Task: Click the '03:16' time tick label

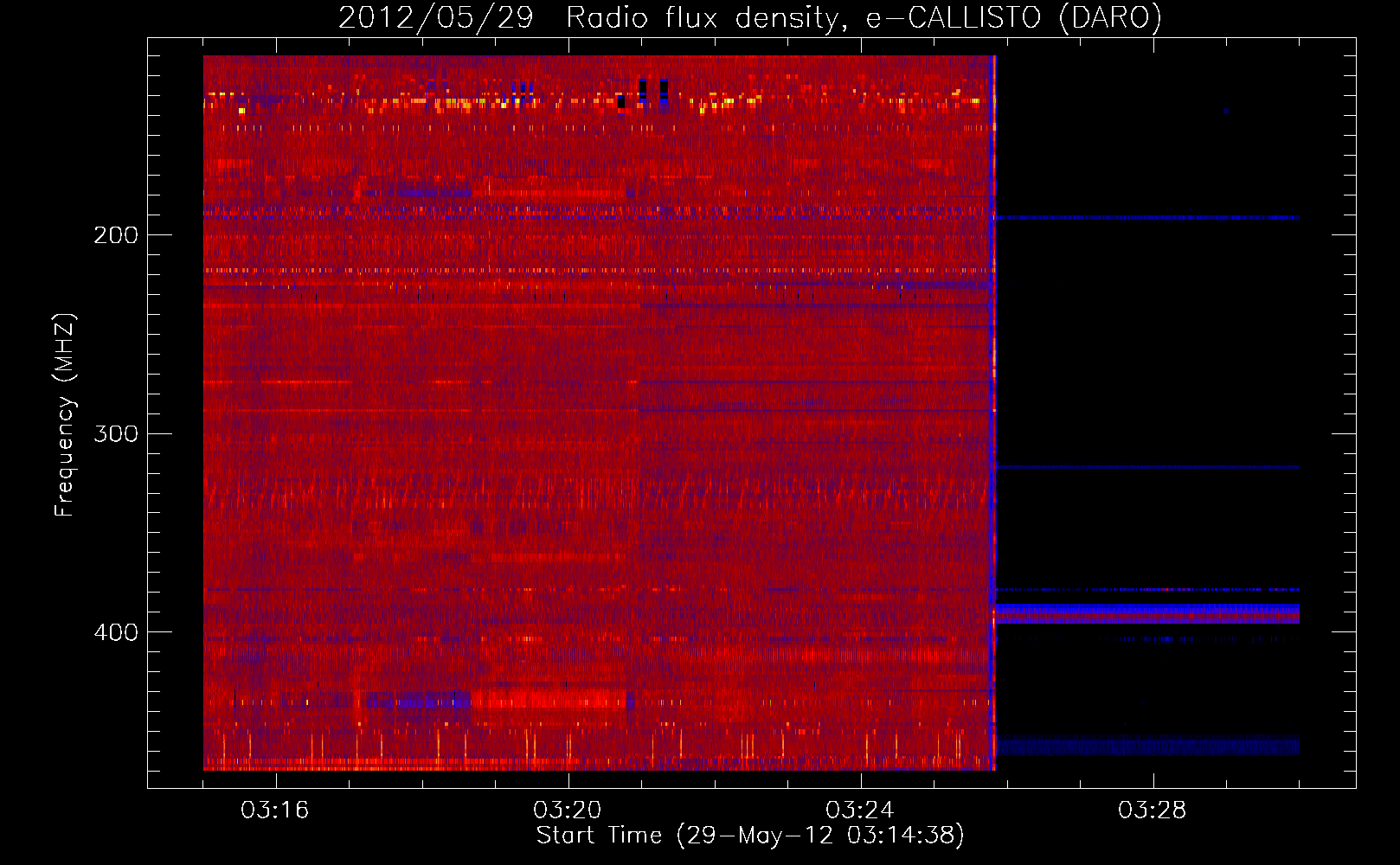Action: 275,811
